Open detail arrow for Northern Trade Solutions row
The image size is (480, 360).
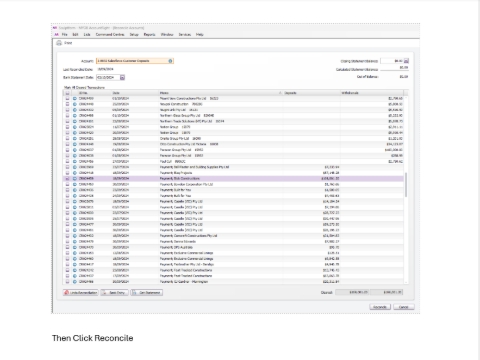pyautogui.click(x=75, y=121)
